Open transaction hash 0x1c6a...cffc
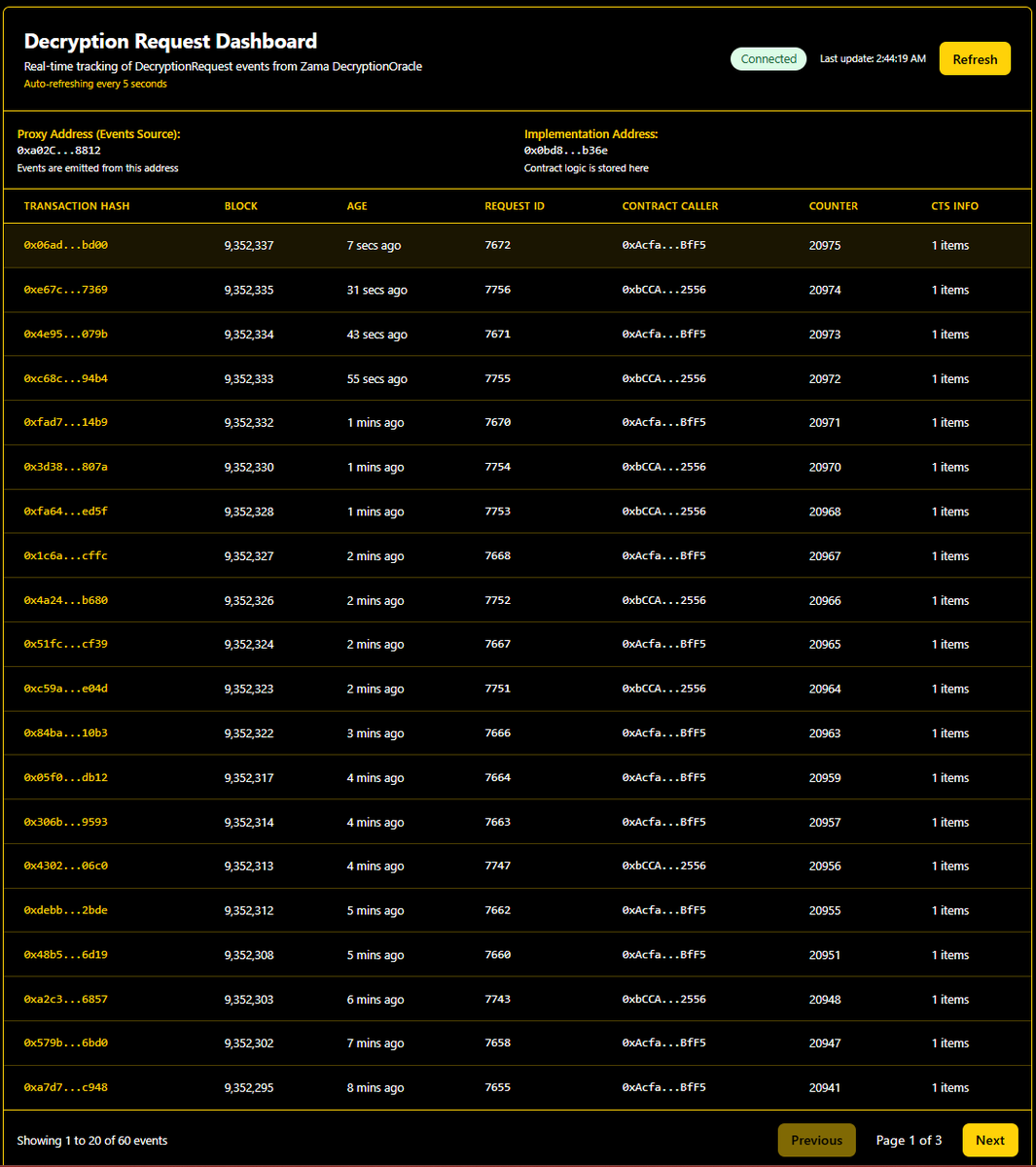This screenshot has width=1036, height=1167. coord(66,556)
